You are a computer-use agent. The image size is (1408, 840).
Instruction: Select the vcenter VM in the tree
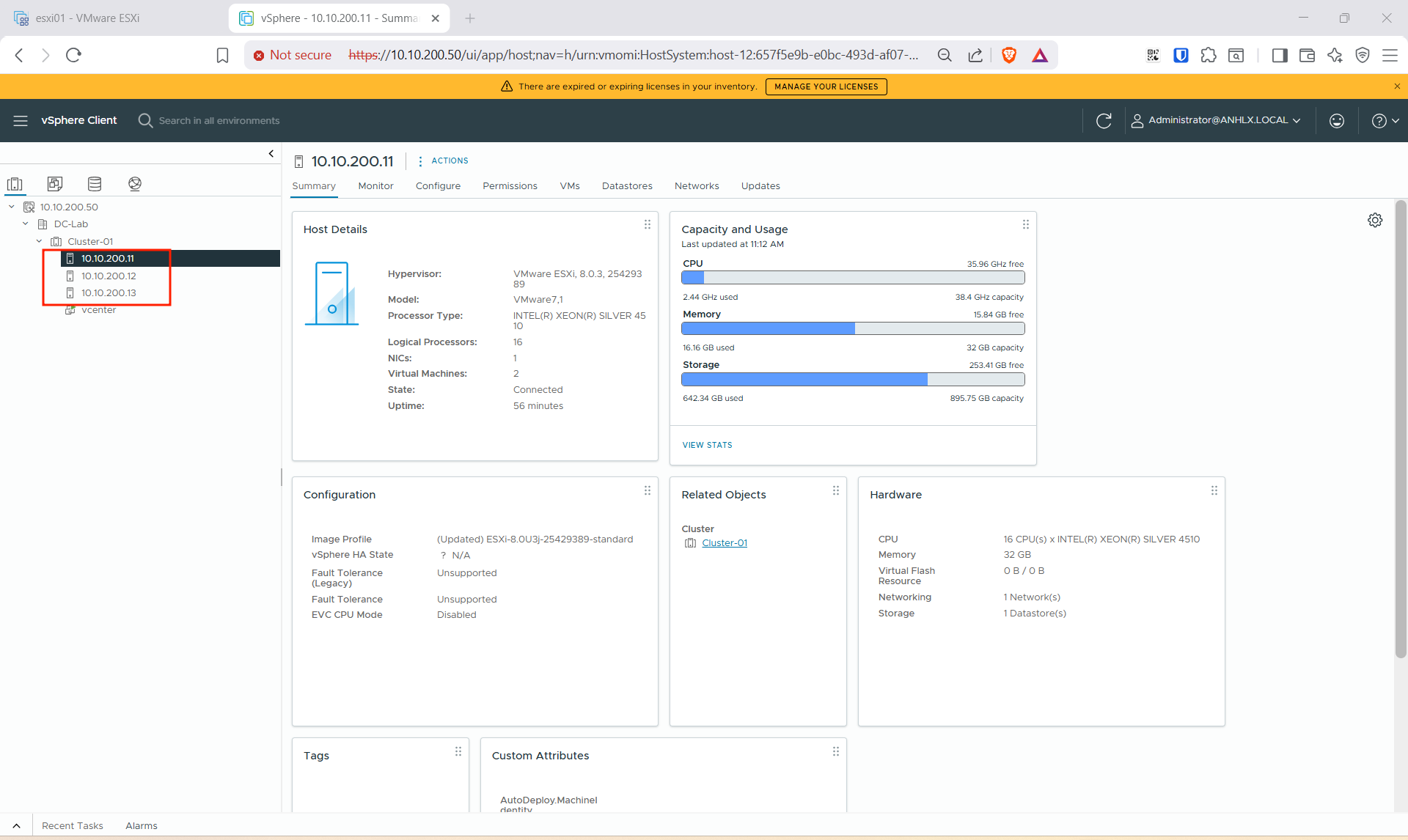tap(98, 310)
